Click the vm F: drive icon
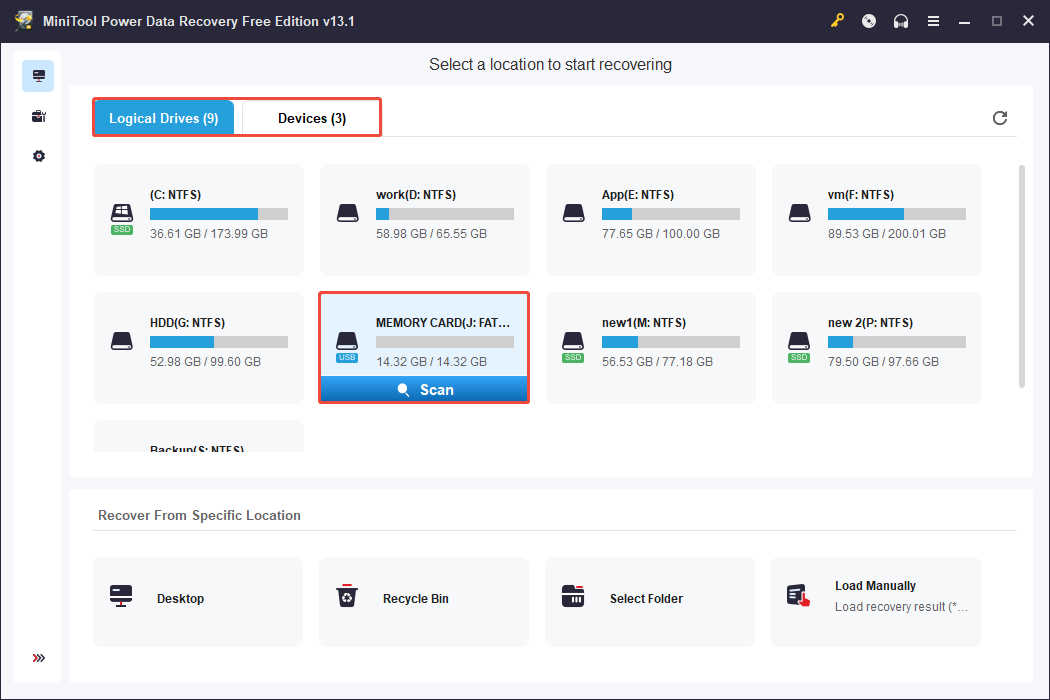This screenshot has height=700, width=1050. (800, 214)
